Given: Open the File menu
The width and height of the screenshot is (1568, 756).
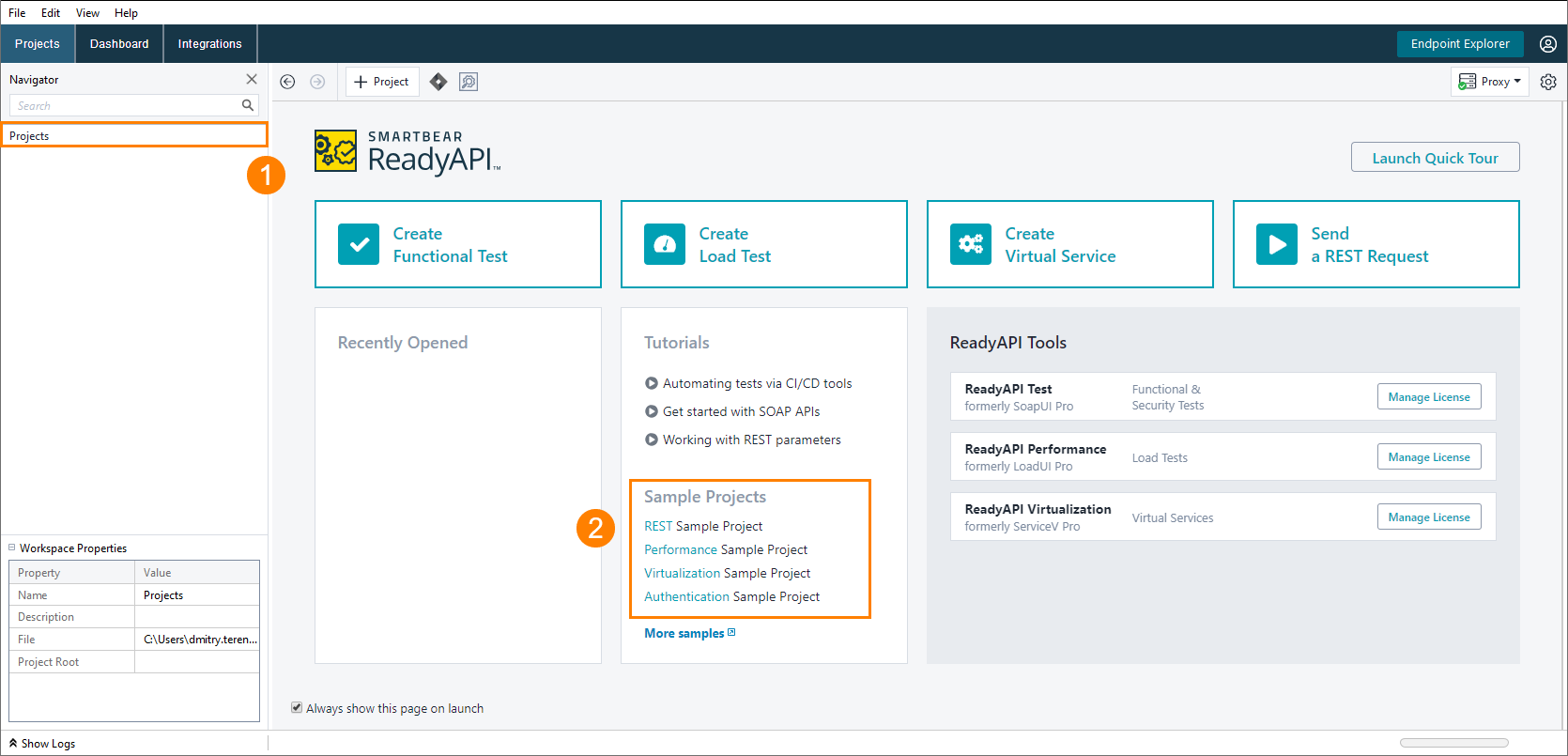Looking at the screenshot, I should [x=17, y=13].
